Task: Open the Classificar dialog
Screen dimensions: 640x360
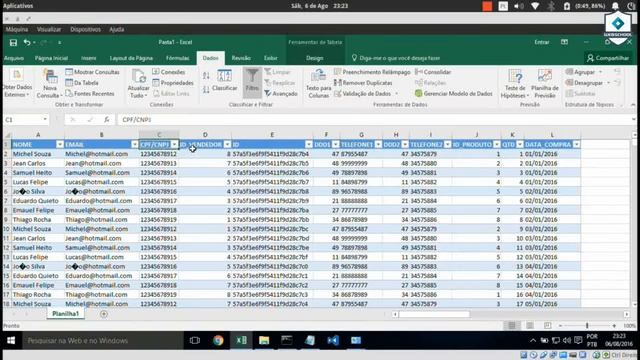Action: tap(224, 80)
